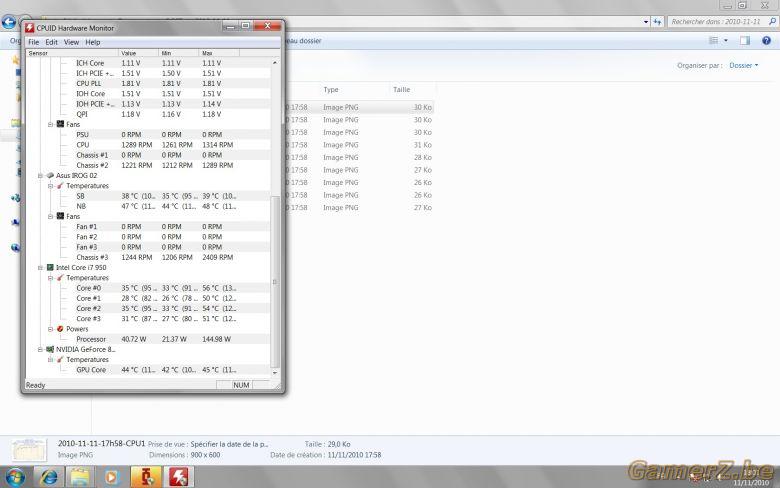Select the Chassis #2 fan row
Image resolution: width=780 pixels, height=488 pixels.
tap(148, 165)
